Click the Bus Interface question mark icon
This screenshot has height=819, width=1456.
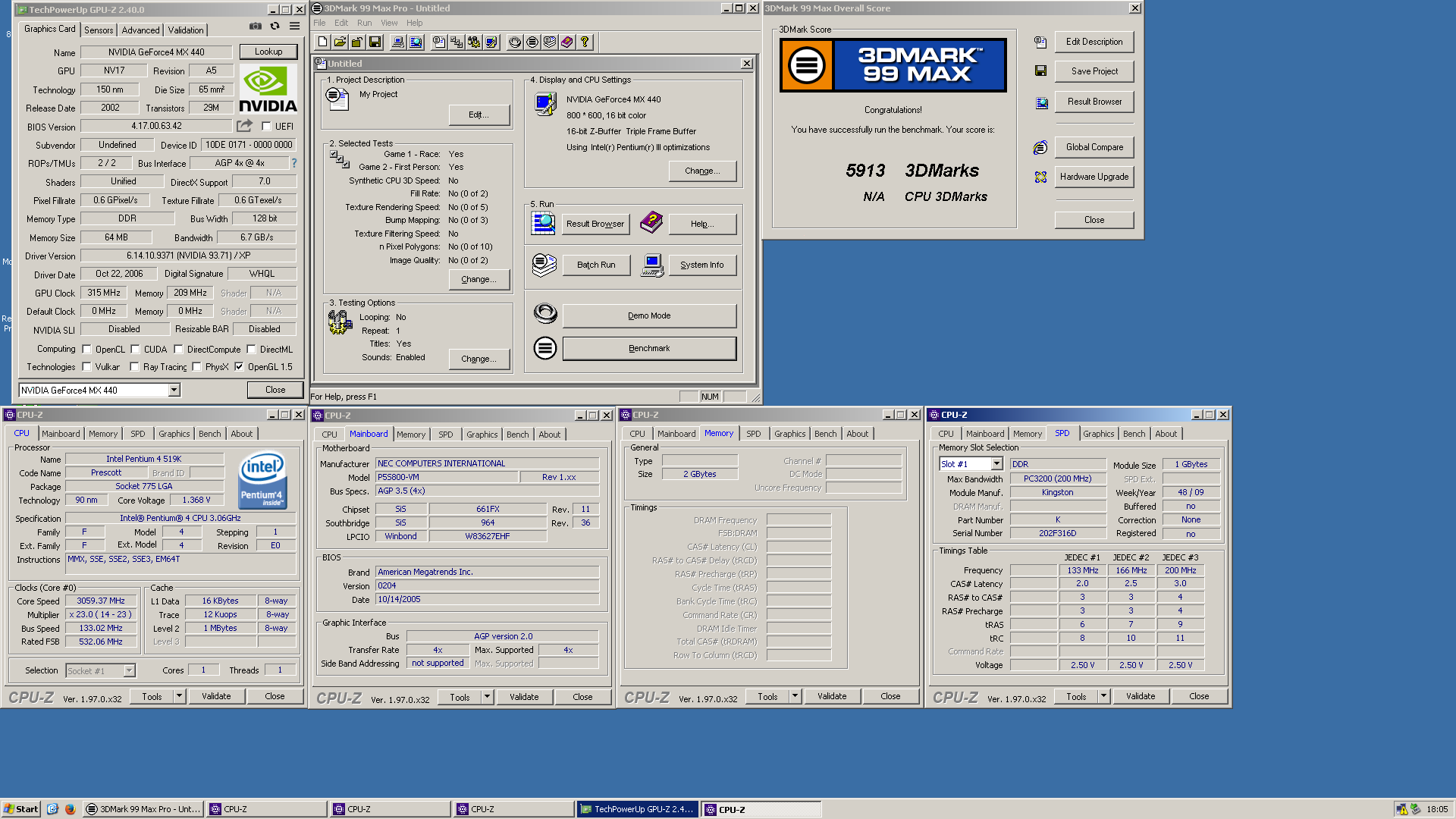point(294,163)
